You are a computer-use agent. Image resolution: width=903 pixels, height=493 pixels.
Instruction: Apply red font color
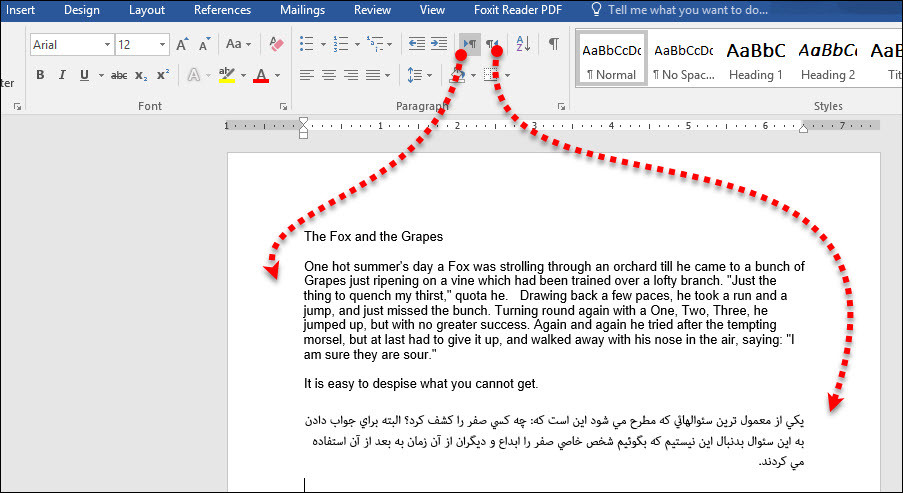(261, 75)
